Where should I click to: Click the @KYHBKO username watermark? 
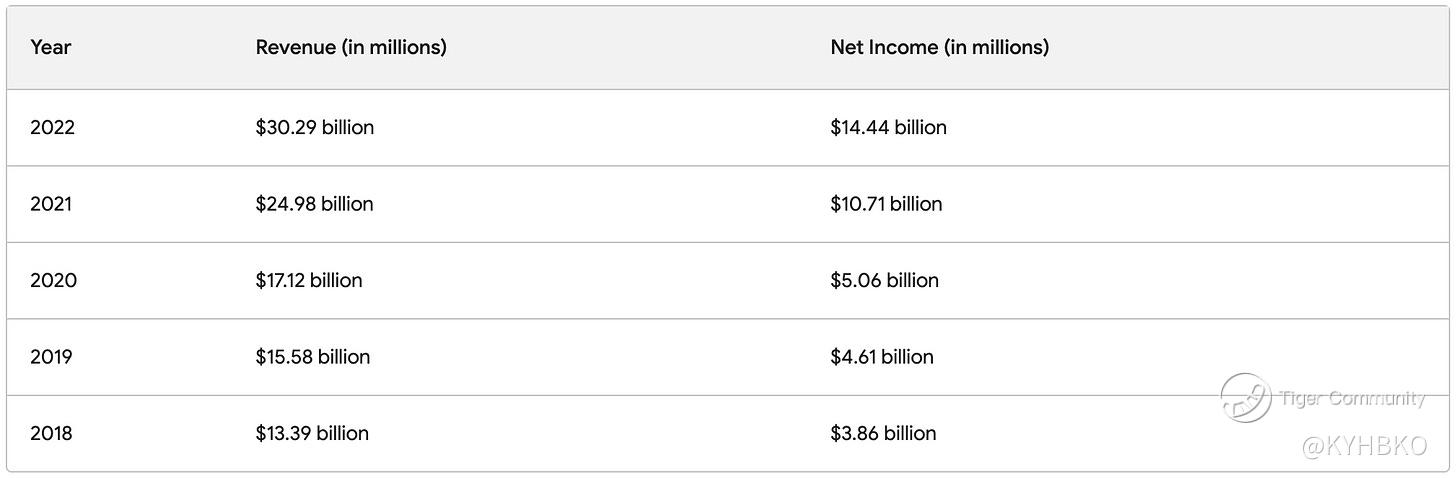point(1363,447)
